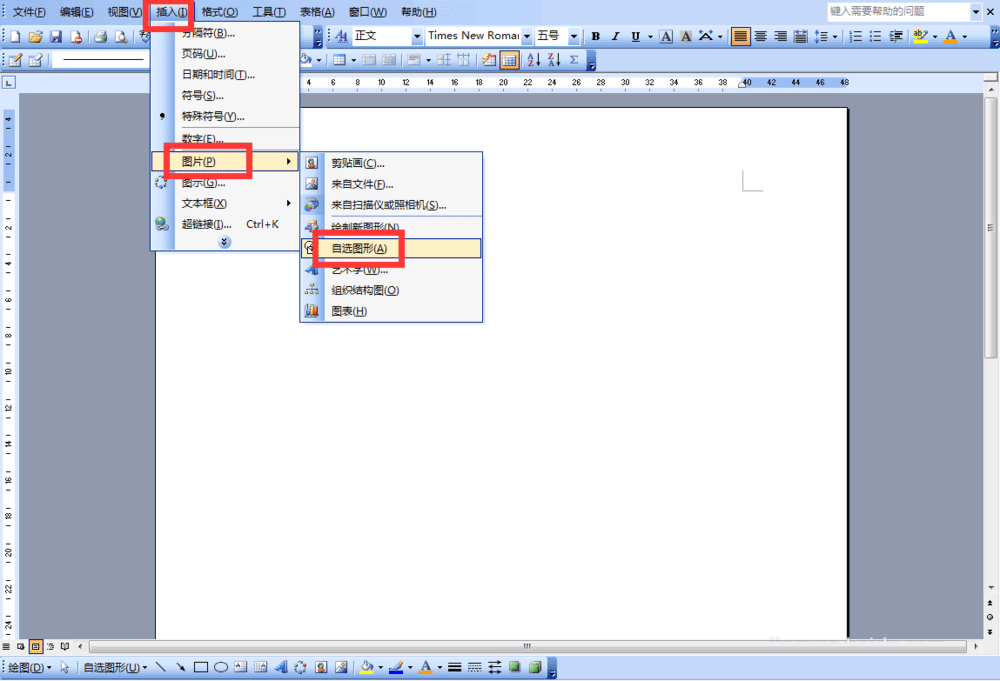The height and width of the screenshot is (681, 1000).
Task: Click the Styles and Formatting icon
Action: [x=341, y=36]
